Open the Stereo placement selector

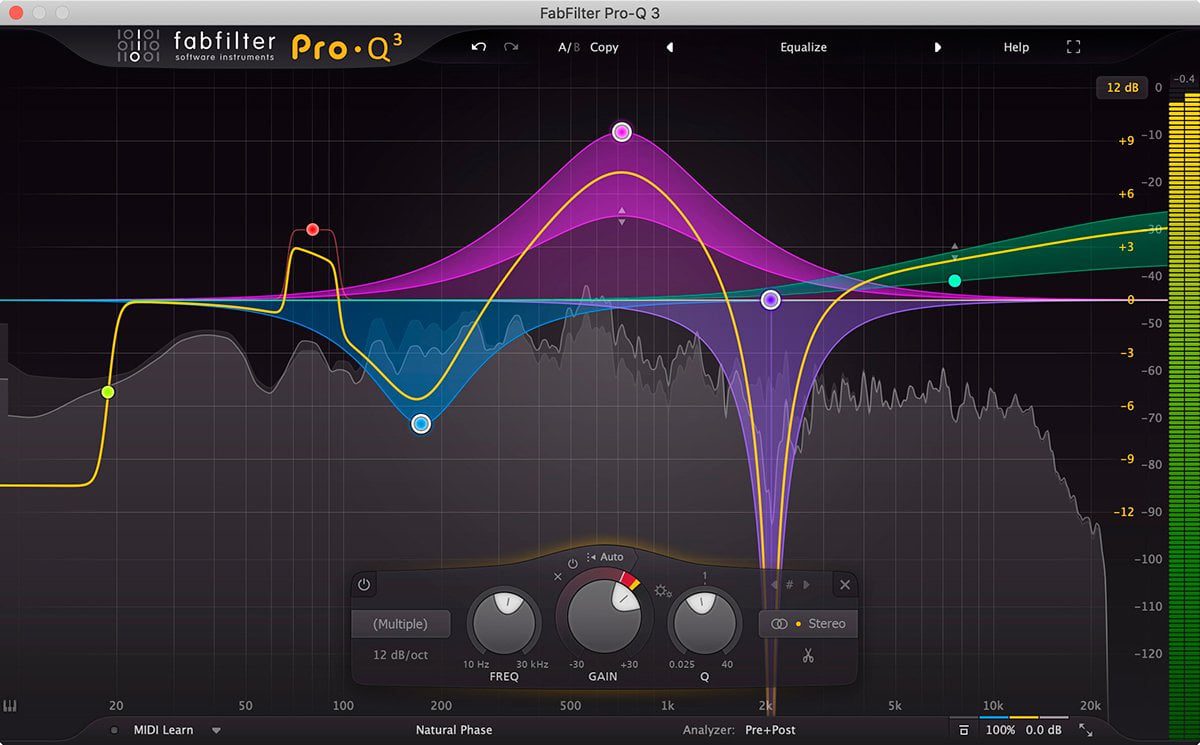[808, 624]
